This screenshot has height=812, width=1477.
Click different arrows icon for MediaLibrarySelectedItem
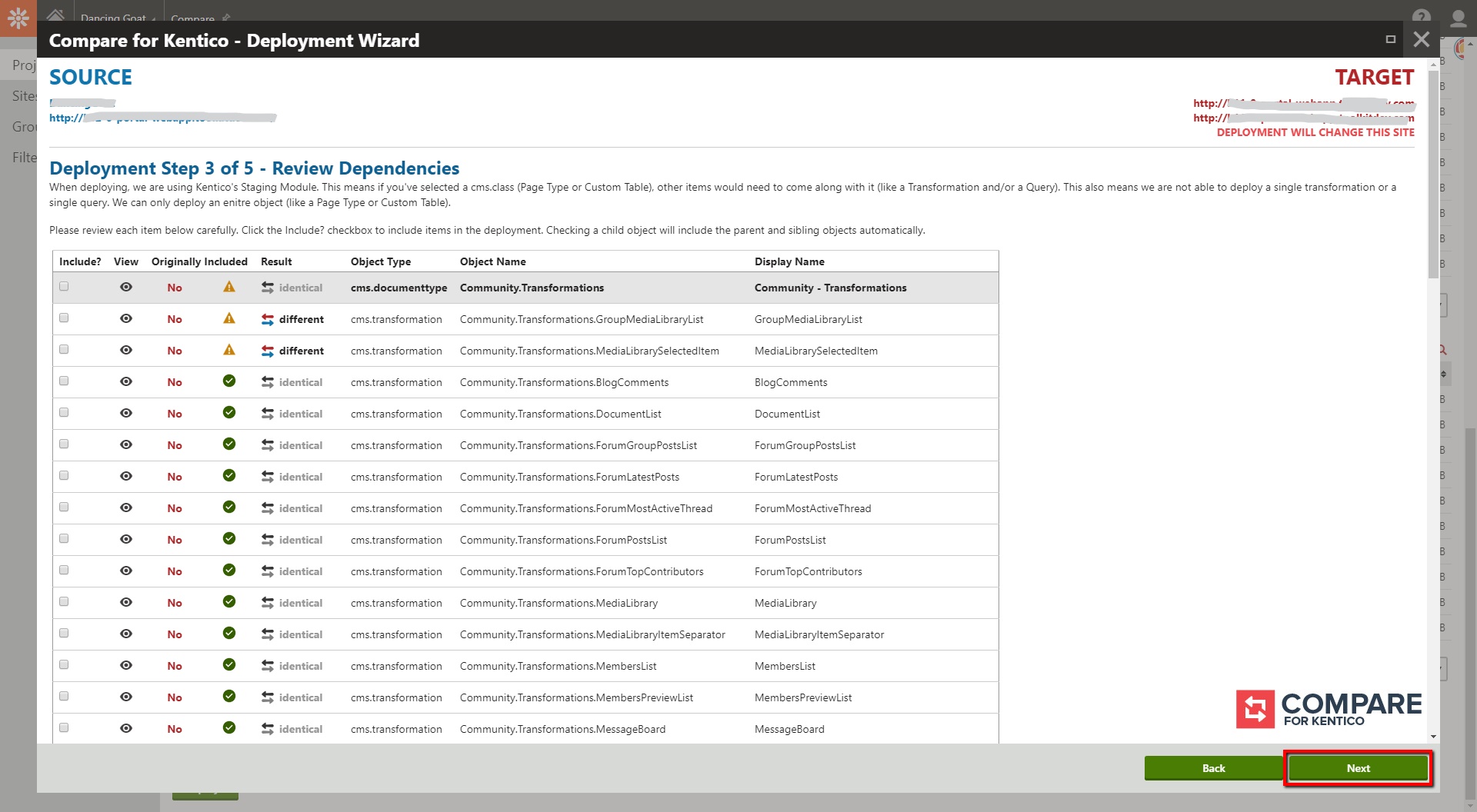coord(268,351)
